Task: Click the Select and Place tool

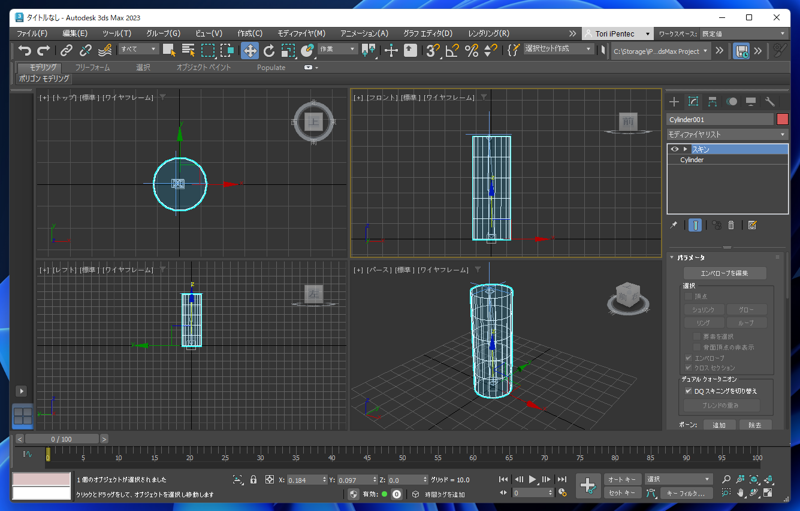Action: pyautogui.click(x=307, y=50)
